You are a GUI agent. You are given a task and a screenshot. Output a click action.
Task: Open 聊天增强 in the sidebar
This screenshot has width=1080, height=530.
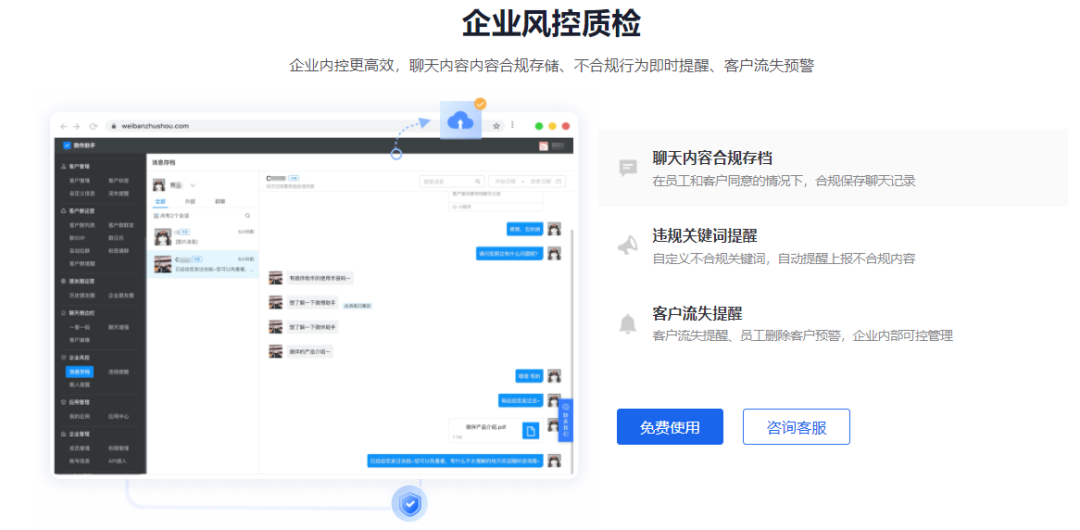[118, 327]
